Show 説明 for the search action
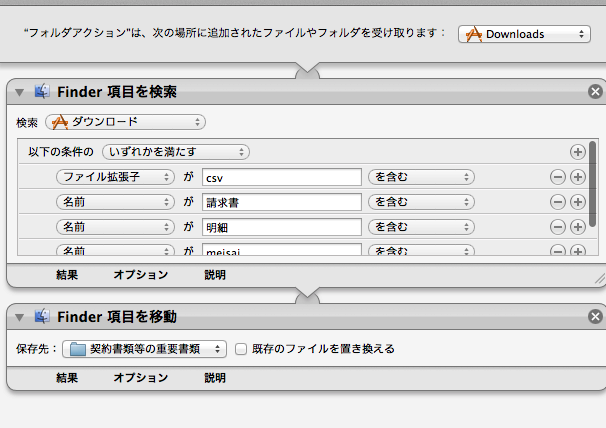The image size is (606, 428). point(215,274)
